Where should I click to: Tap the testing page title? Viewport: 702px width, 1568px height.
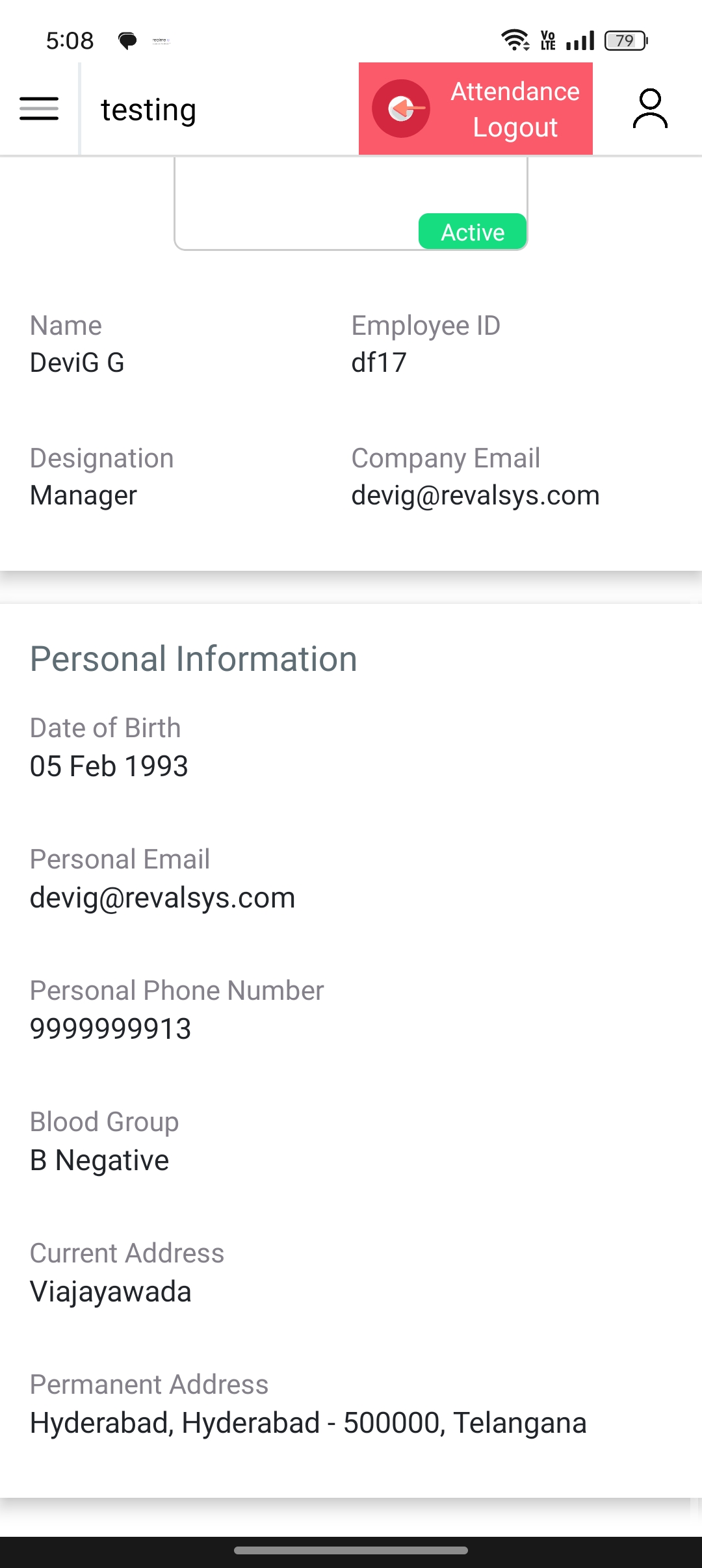(148, 110)
